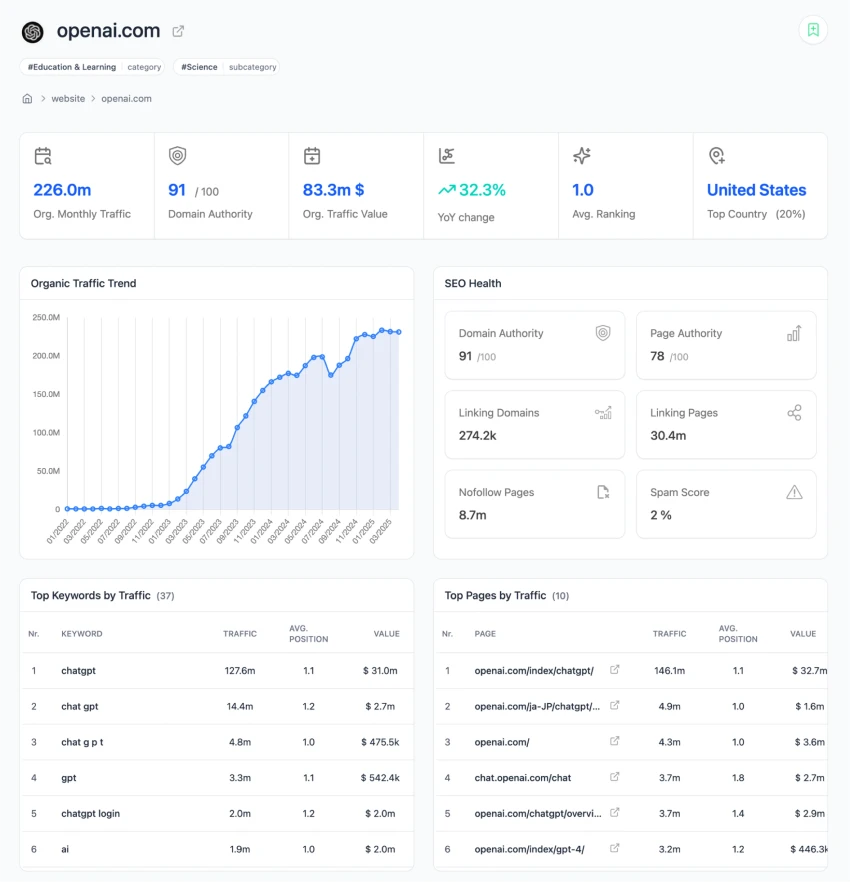Click the Linking Domains icon

(x=603, y=413)
